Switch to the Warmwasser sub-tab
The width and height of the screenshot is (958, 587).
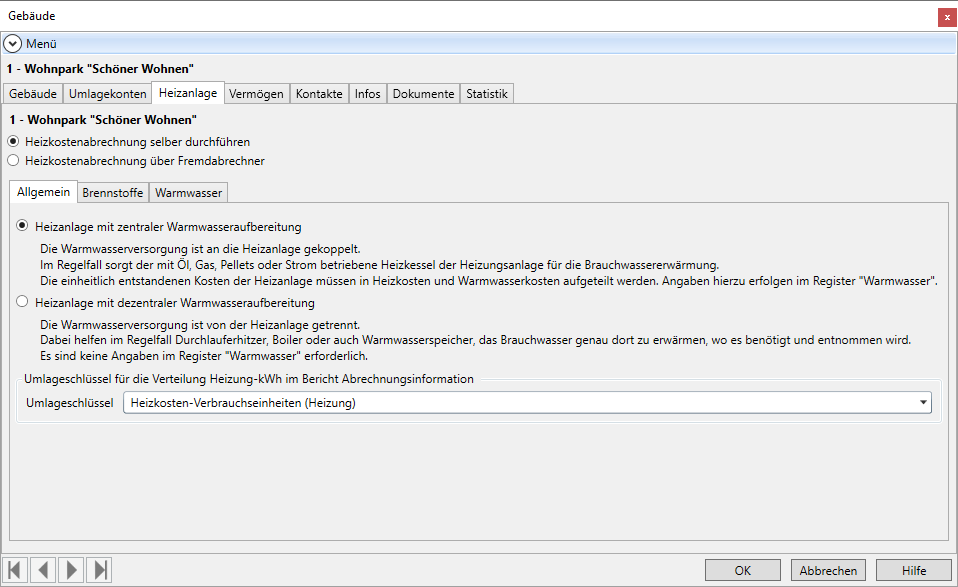[190, 192]
